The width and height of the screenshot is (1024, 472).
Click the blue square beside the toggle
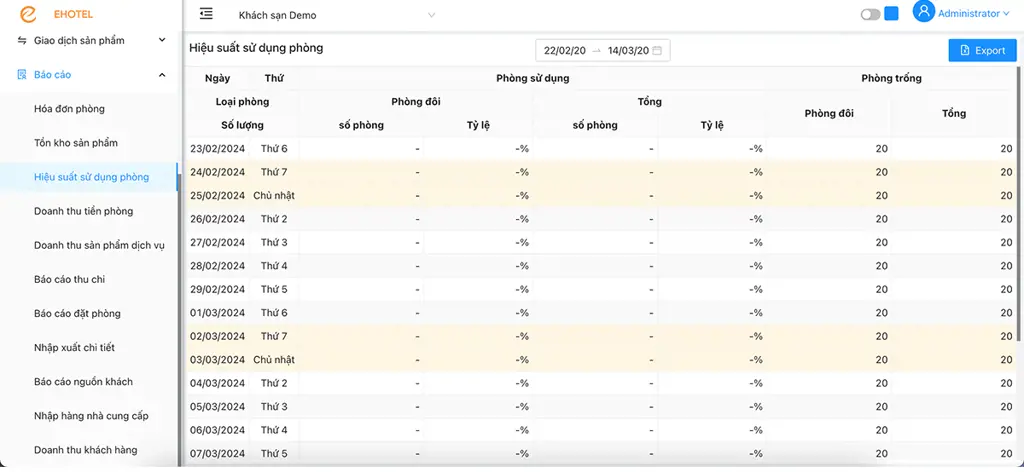891,14
